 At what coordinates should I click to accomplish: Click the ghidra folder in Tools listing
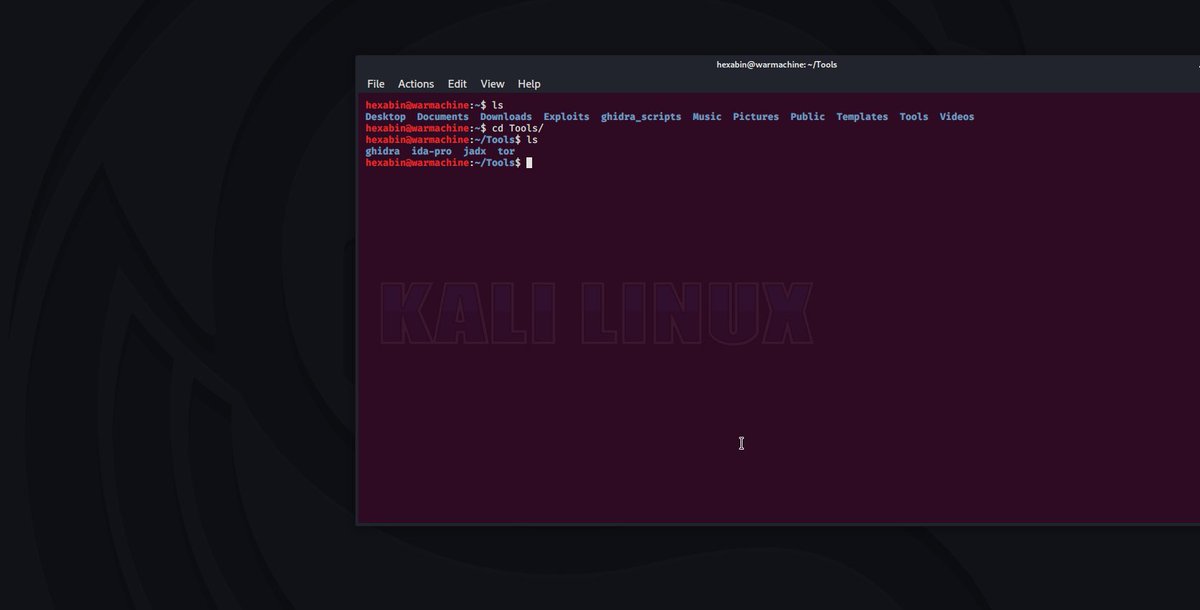(383, 151)
